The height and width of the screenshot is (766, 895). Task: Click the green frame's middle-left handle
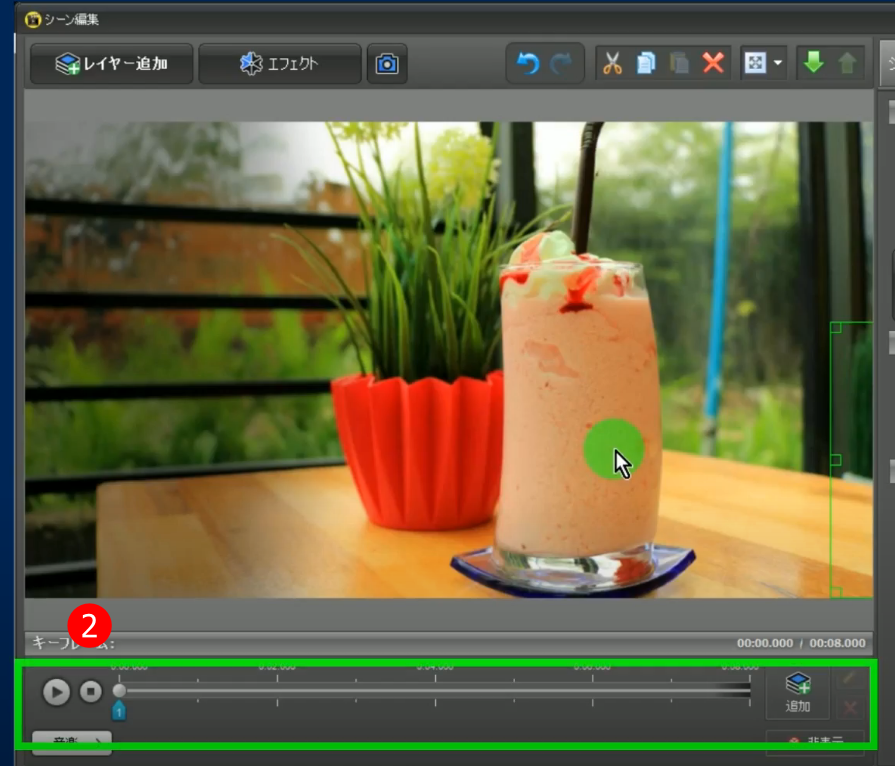pos(836,460)
